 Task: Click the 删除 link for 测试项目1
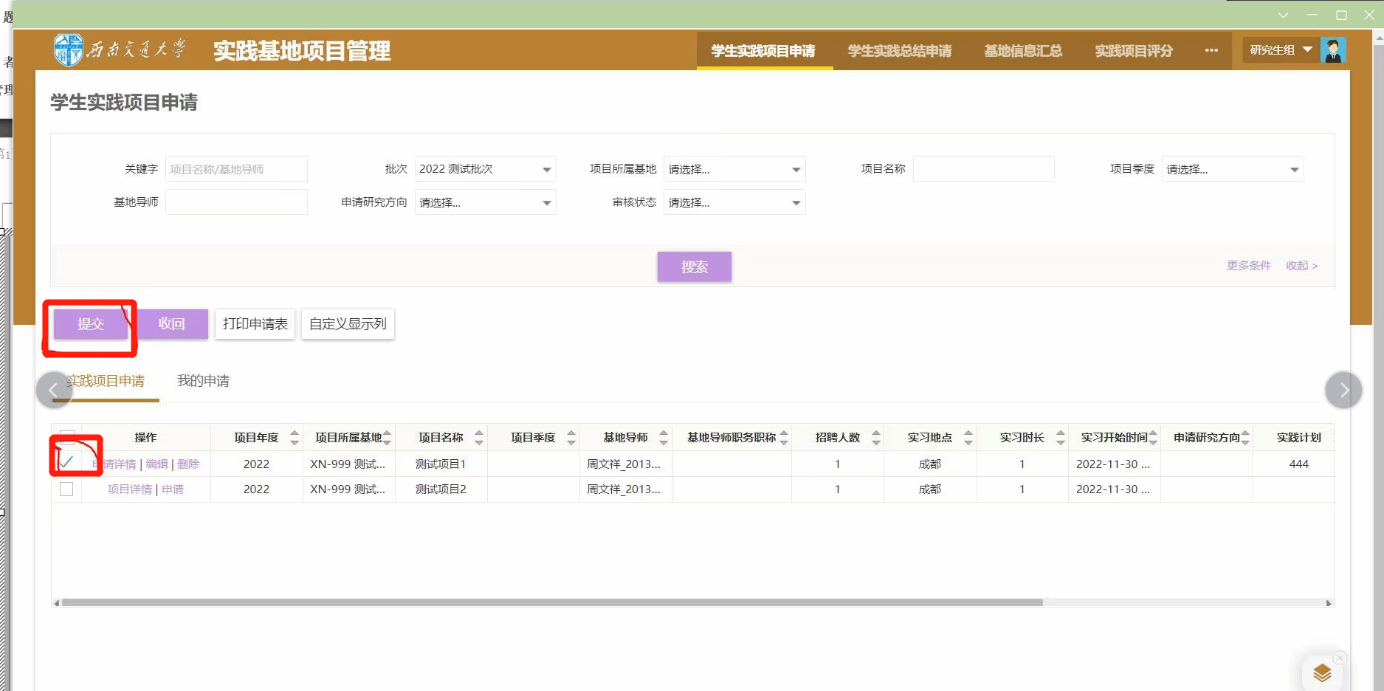tap(188, 464)
